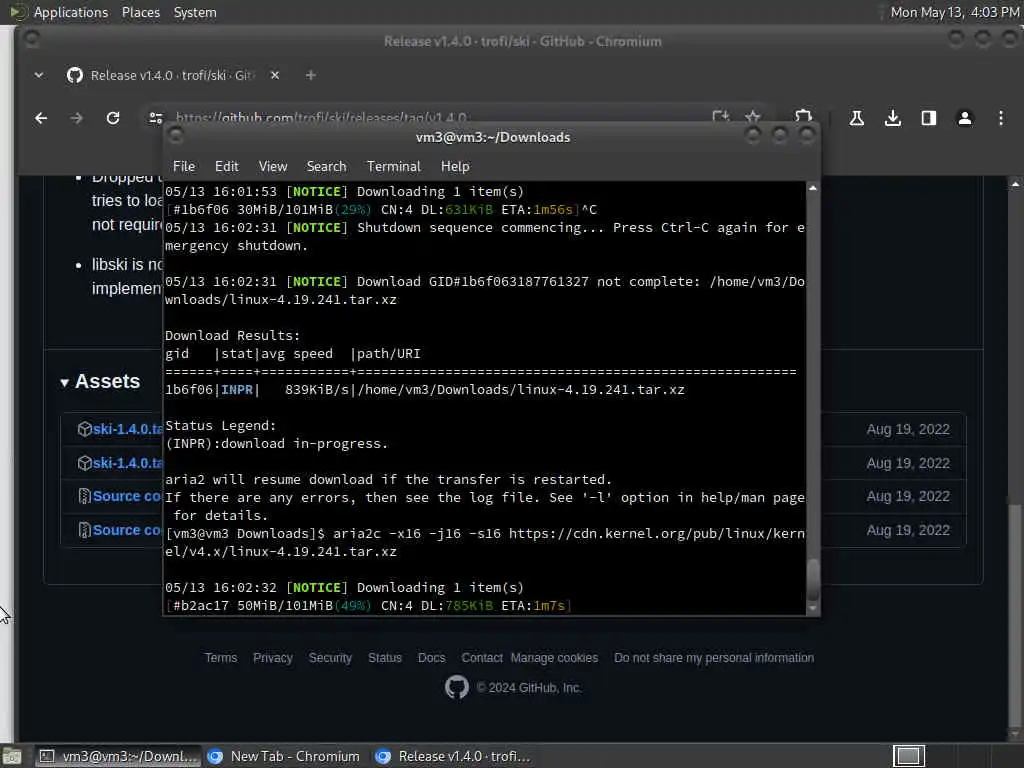Open Chromium downloads icon
The width and height of the screenshot is (1024, 768).
click(x=893, y=118)
